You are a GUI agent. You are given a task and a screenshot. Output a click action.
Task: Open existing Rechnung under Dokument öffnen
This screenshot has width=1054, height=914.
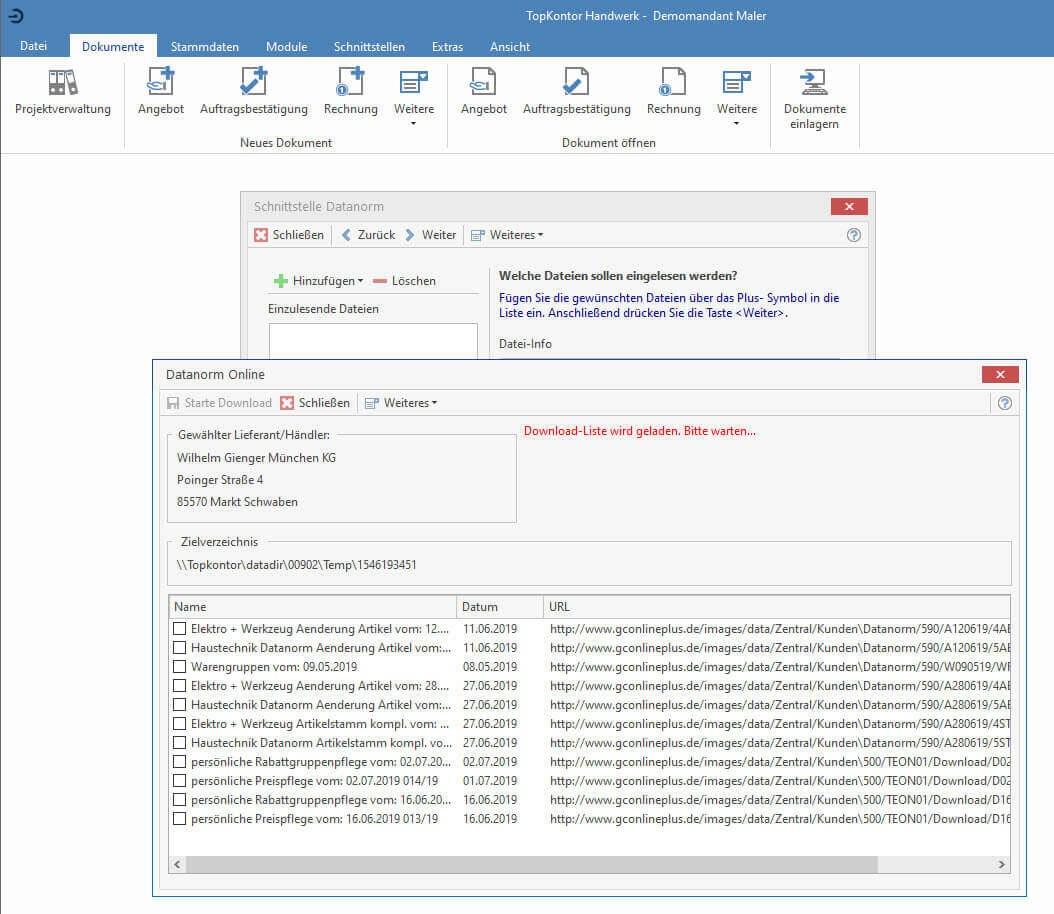pyautogui.click(x=674, y=93)
